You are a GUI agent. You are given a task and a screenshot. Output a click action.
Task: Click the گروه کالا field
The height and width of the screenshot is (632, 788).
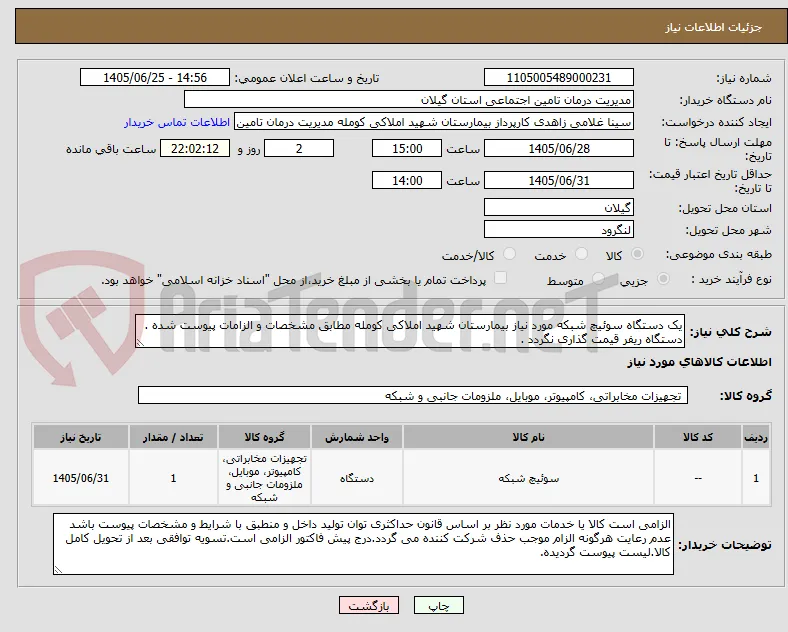coord(413,395)
